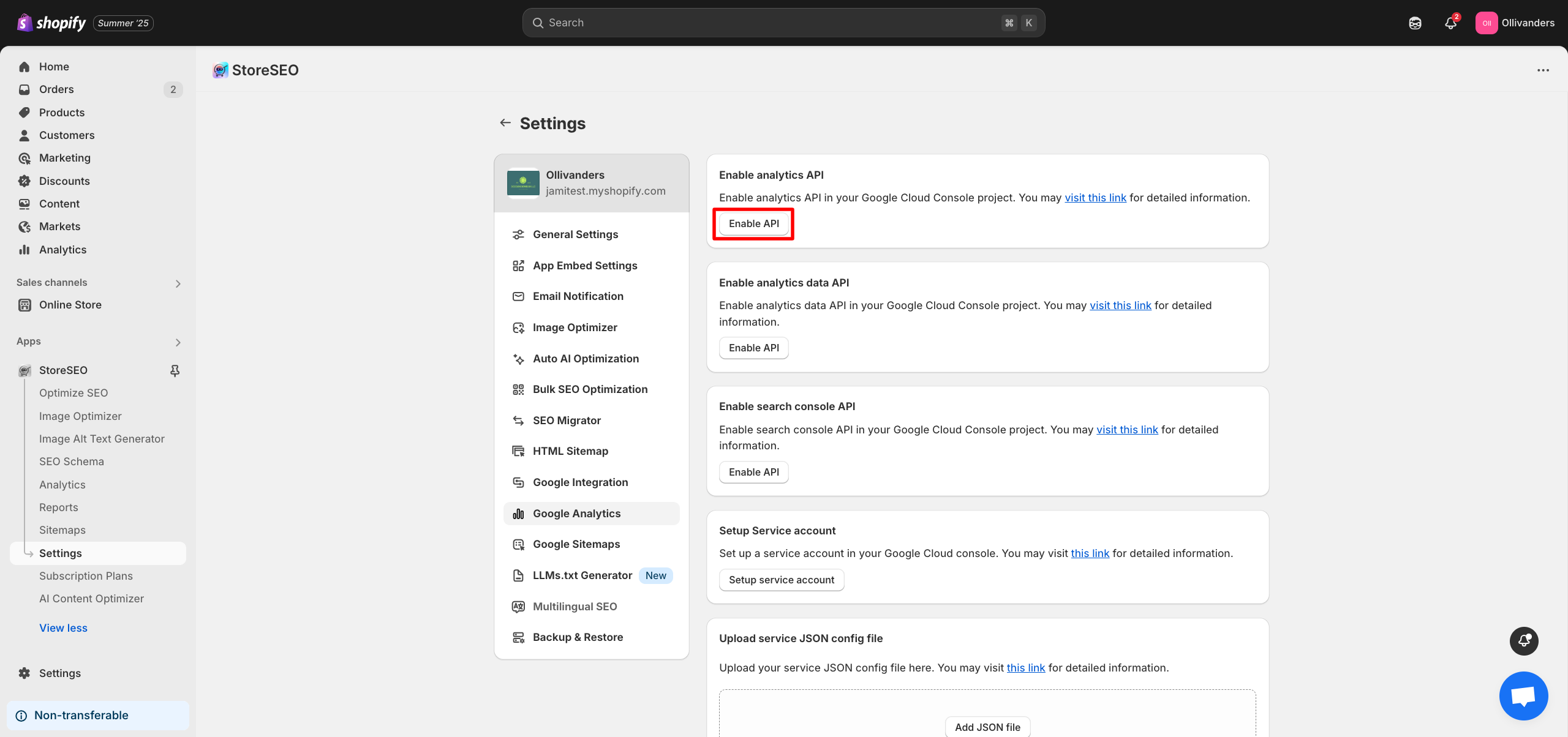Expand the Apps section chevron
This screenshot has width=1568, height=737.
coord(178,342)
